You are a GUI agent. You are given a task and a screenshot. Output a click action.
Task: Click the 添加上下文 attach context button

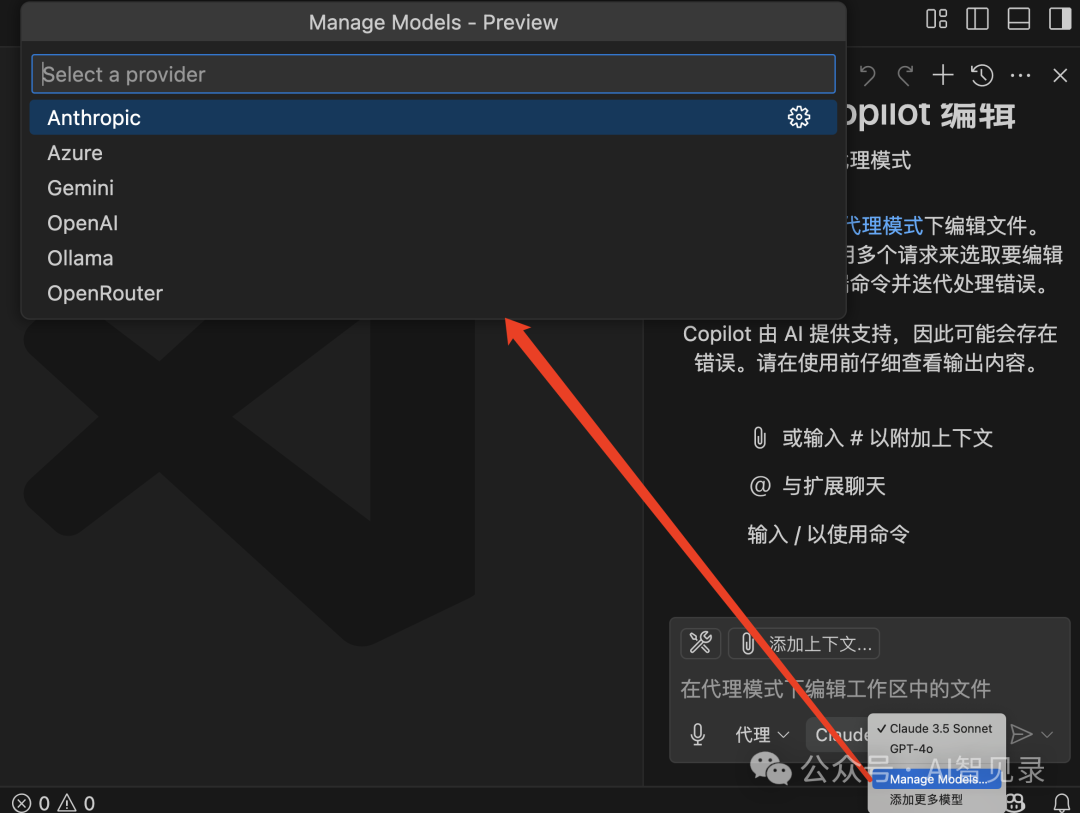(x=804, y=643)
